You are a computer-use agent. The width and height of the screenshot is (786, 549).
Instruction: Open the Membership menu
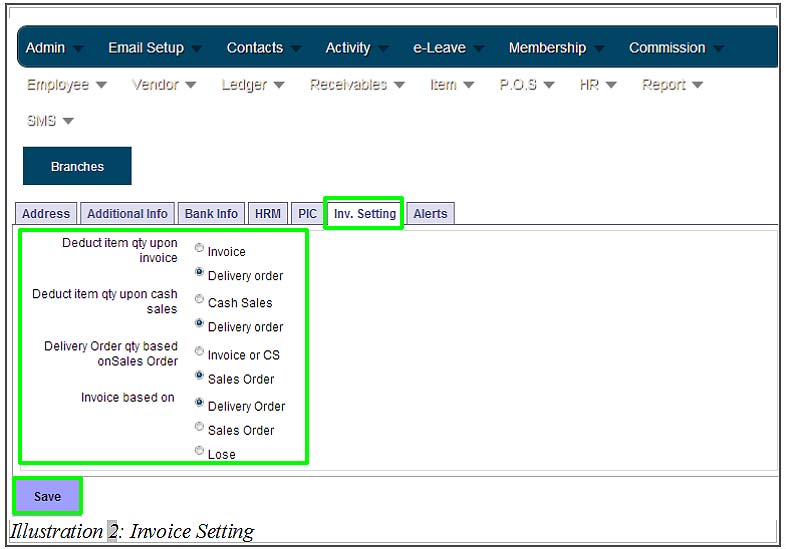[556, 48]
